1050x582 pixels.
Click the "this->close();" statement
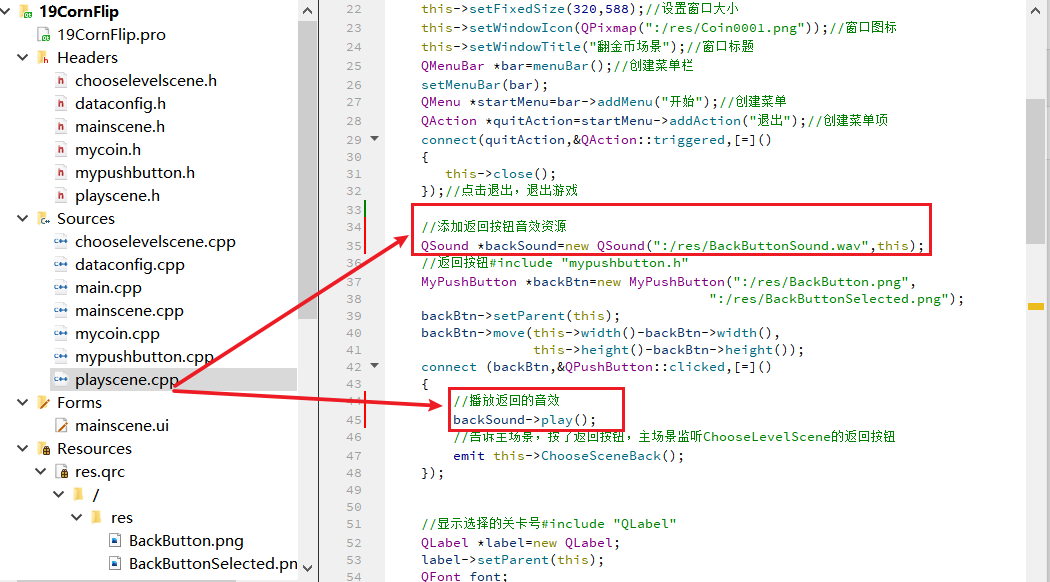click(x=500, y=173)
